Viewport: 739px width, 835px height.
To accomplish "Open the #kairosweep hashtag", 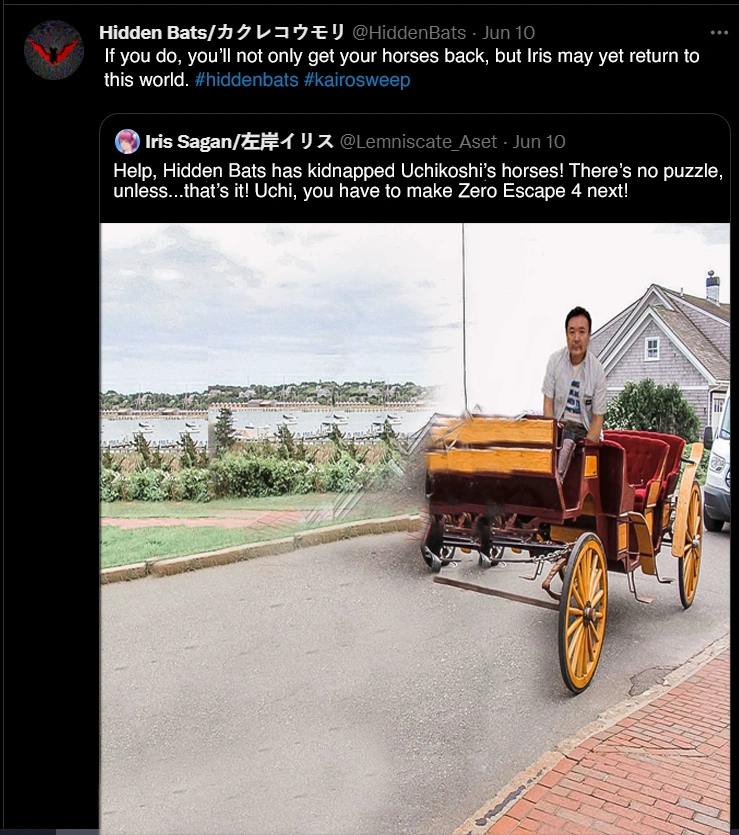I will [357, 80].
